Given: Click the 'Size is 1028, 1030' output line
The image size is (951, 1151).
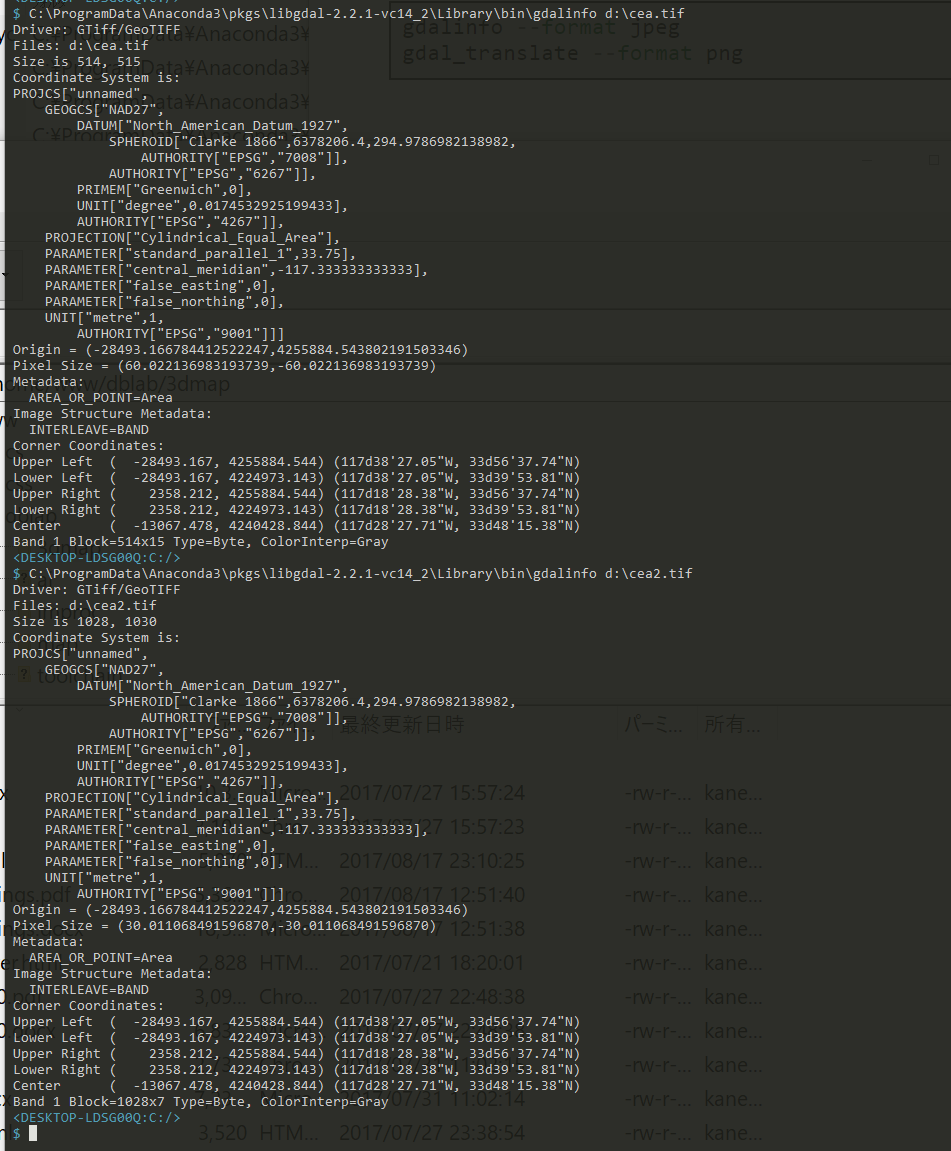Looking at the screenshot, I should (84, 622).
